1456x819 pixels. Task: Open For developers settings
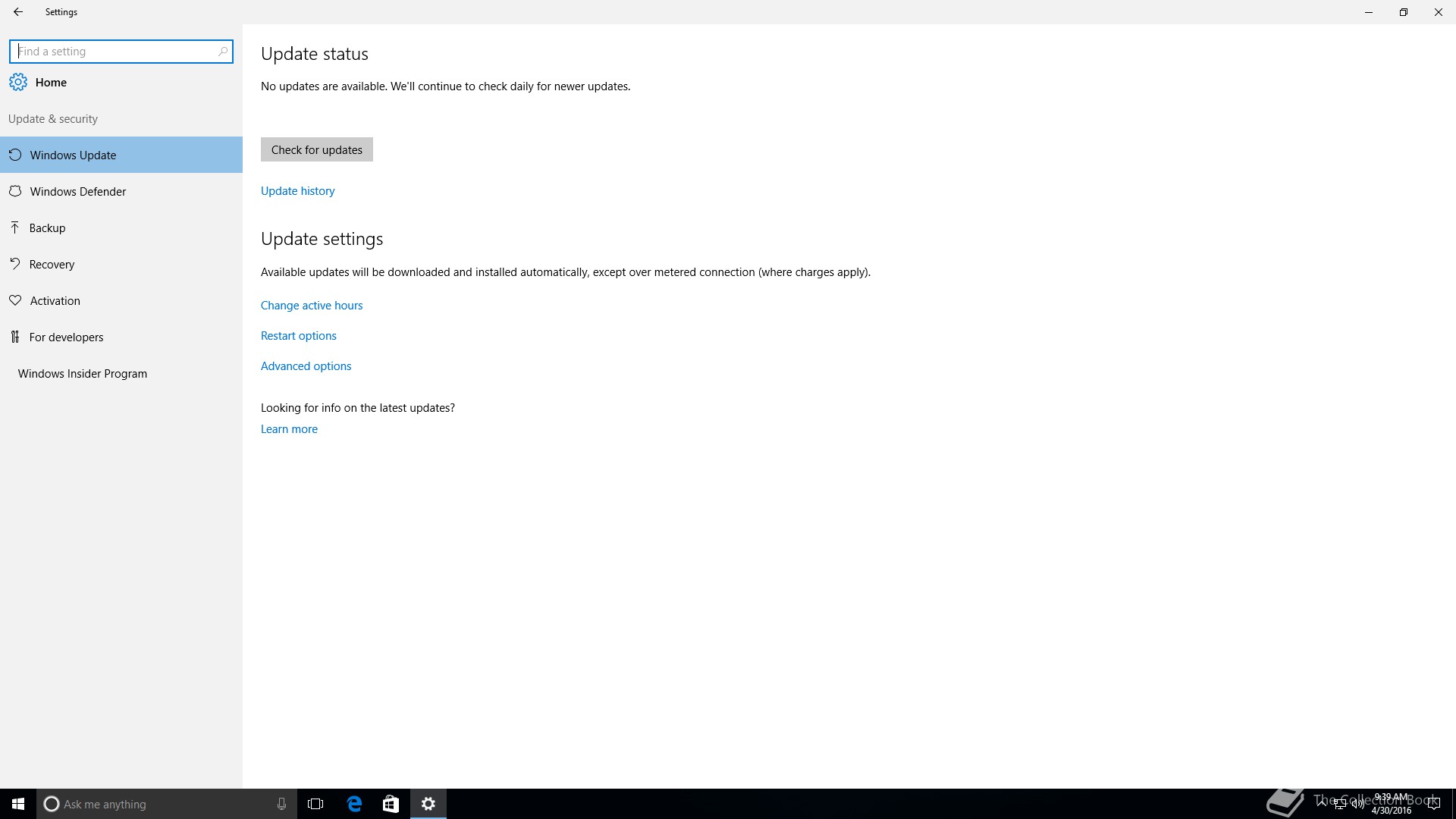(x=121, y=337)
